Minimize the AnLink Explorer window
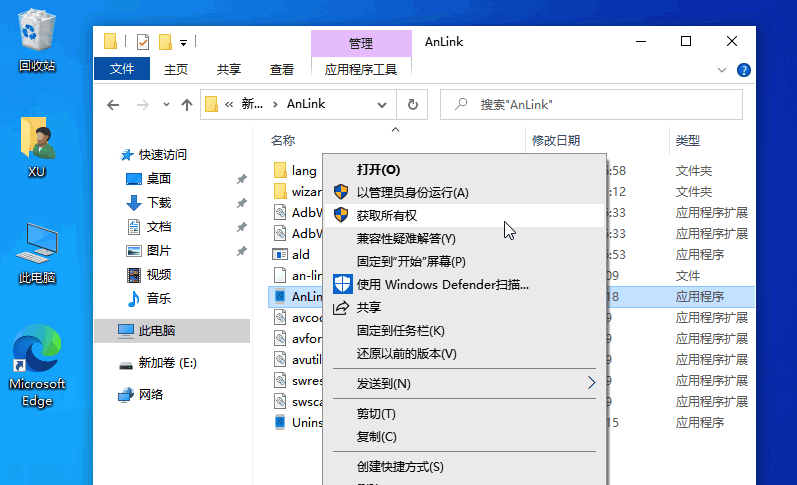Viewport: 797px width, 485px height. click(641, 41)
